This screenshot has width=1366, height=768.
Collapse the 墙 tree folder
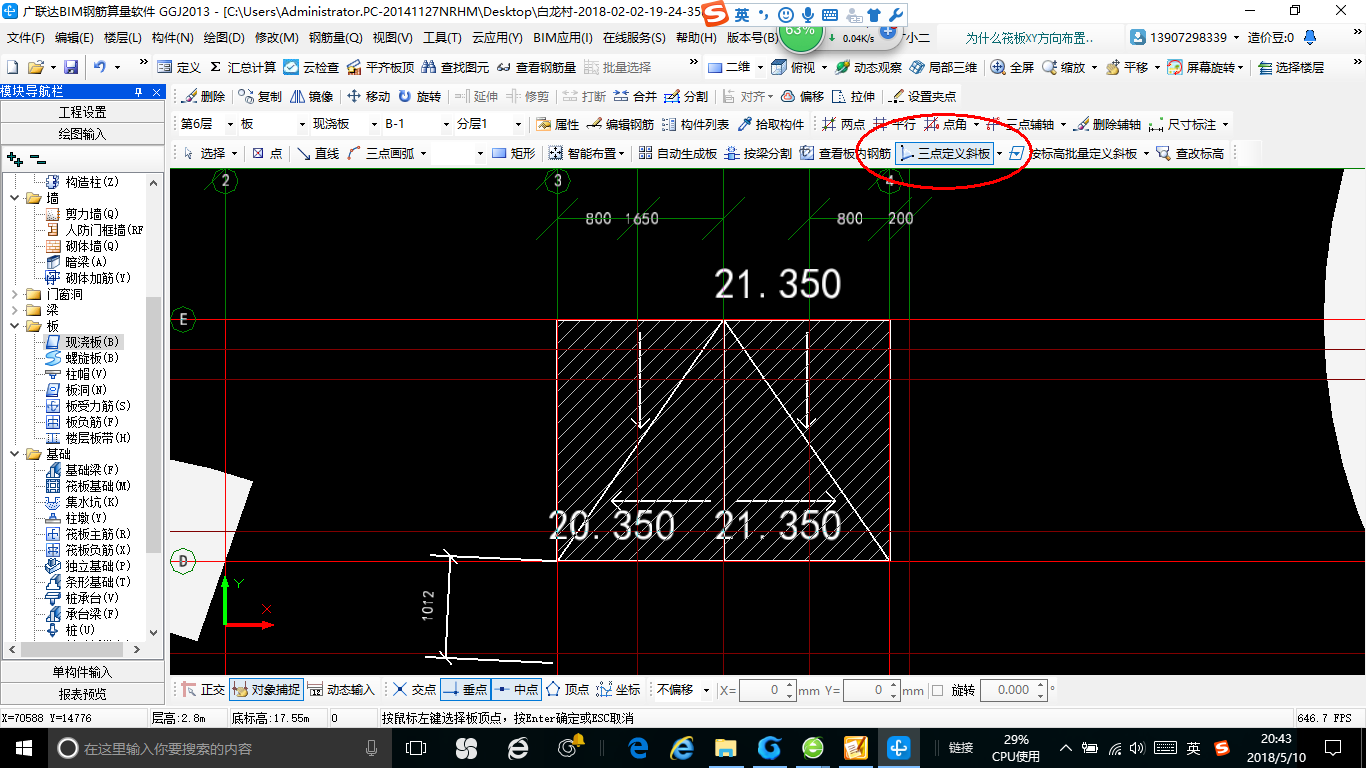click(15, 198)
